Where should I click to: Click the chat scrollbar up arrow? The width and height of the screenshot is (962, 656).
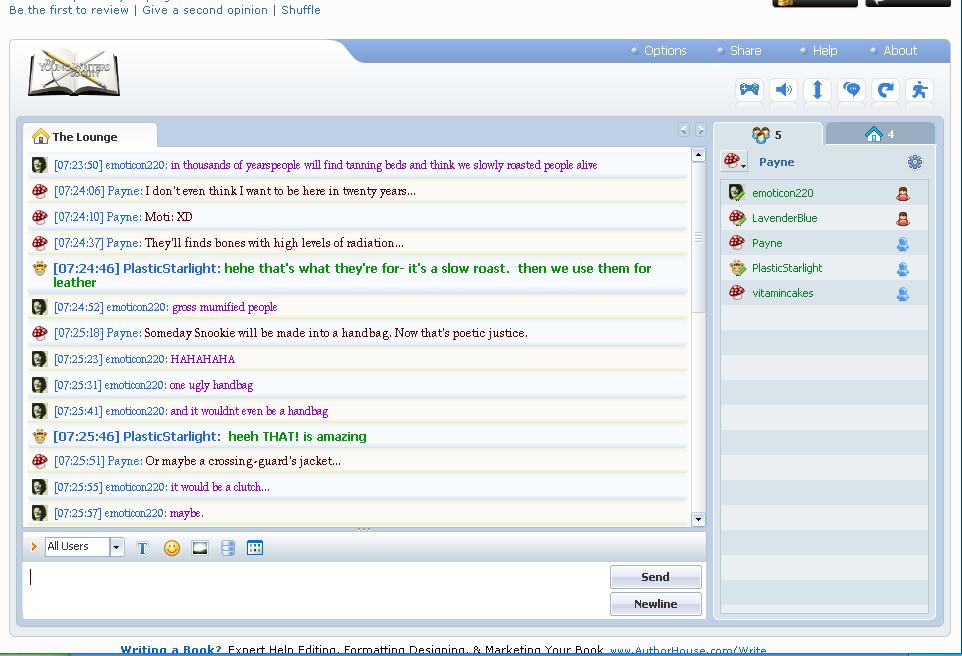(x=698, y=155)
